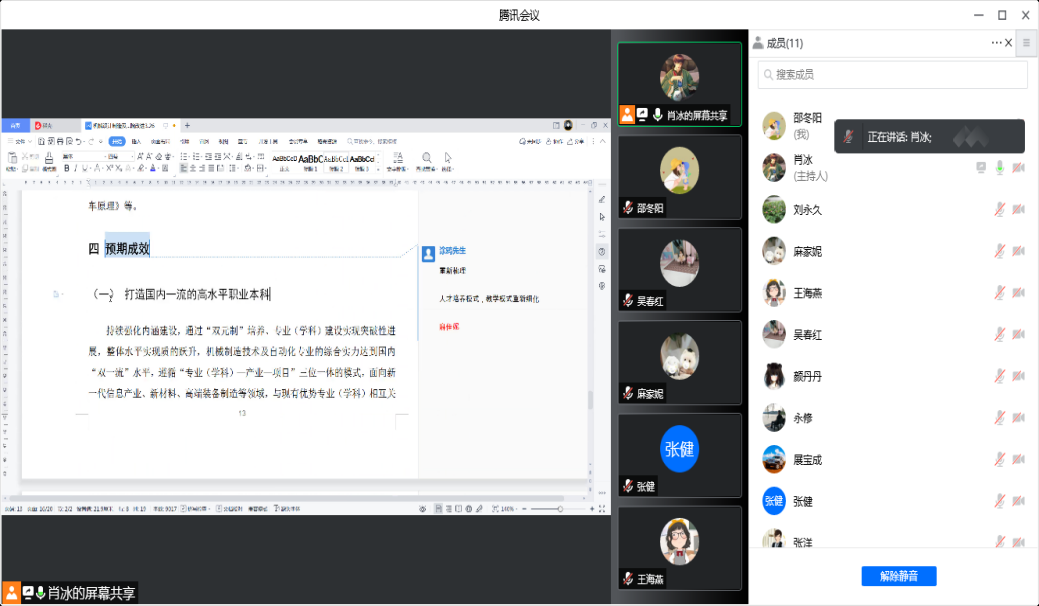Click 颜丹丹's camera-off icon
1039x606 pixels.
coord(1018,376)
